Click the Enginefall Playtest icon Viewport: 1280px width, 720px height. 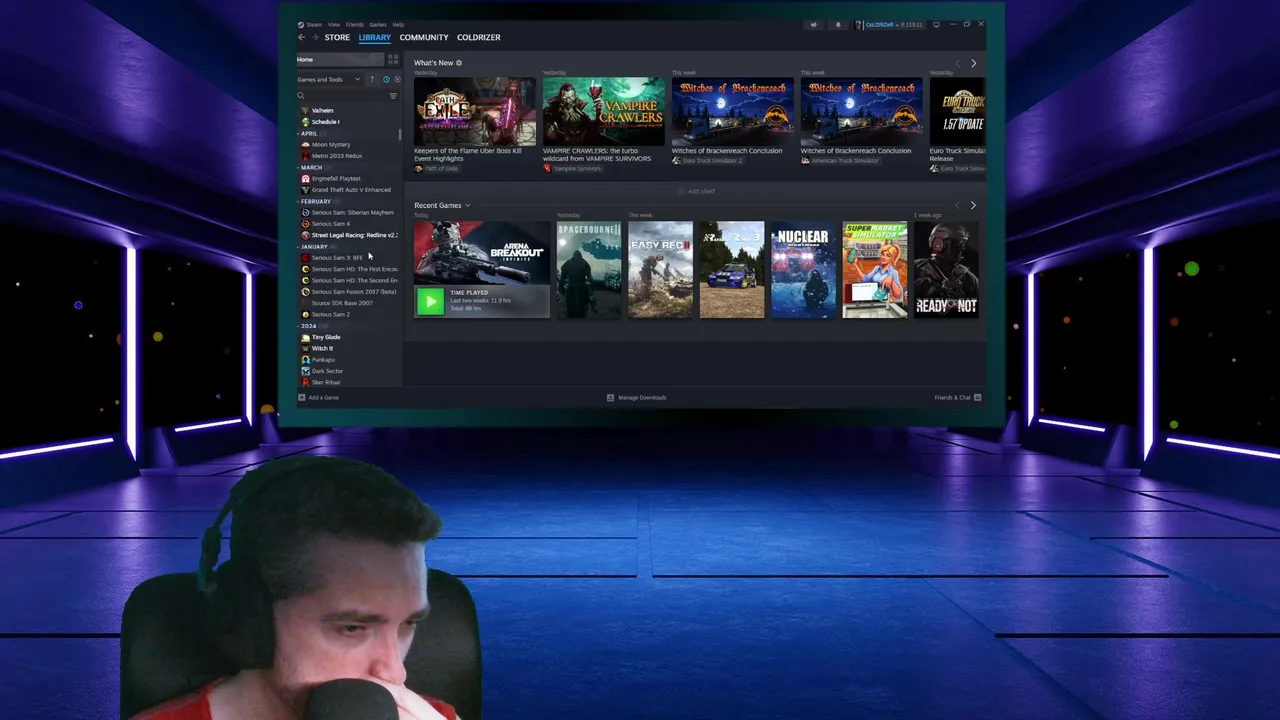(306, 178)
